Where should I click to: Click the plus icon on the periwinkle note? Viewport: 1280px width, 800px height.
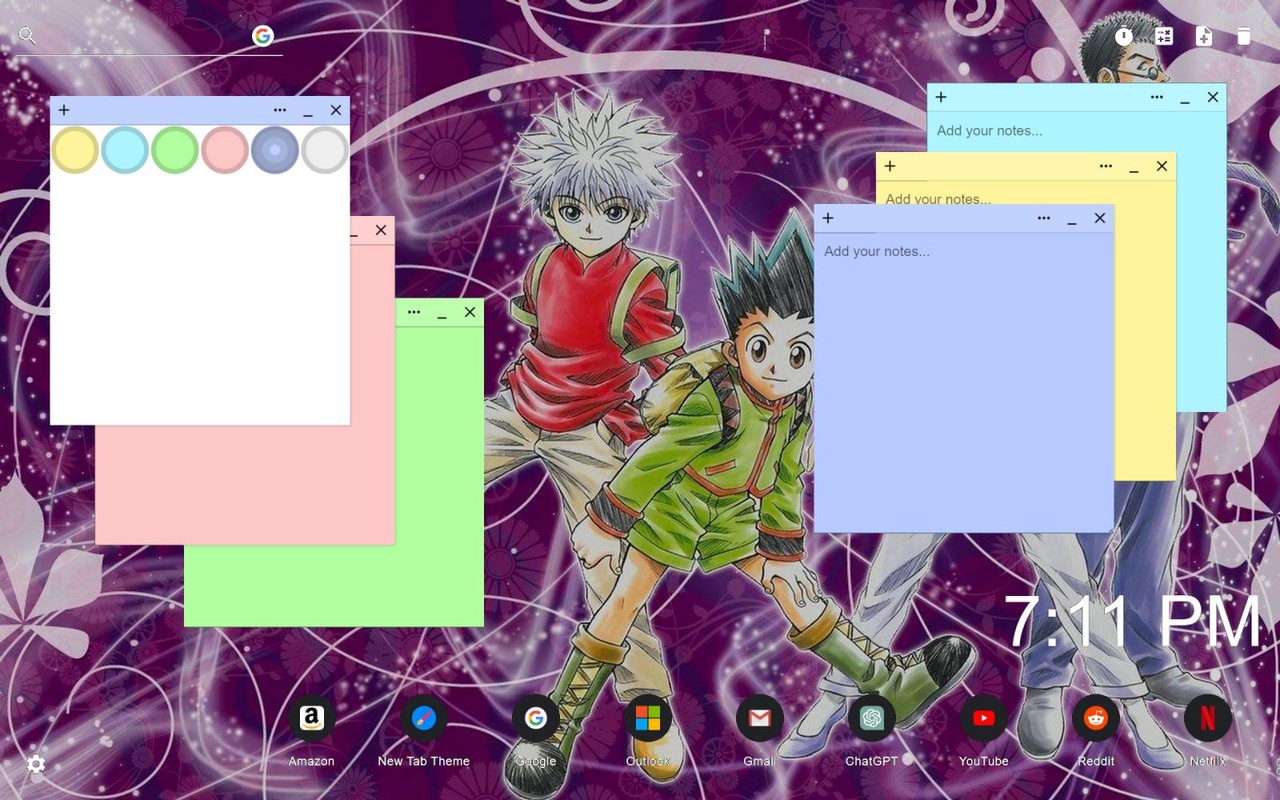(x=828, y=218)
